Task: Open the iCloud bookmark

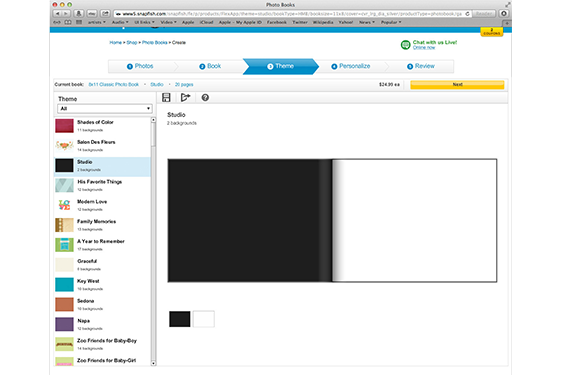Action: coord(206,22)
